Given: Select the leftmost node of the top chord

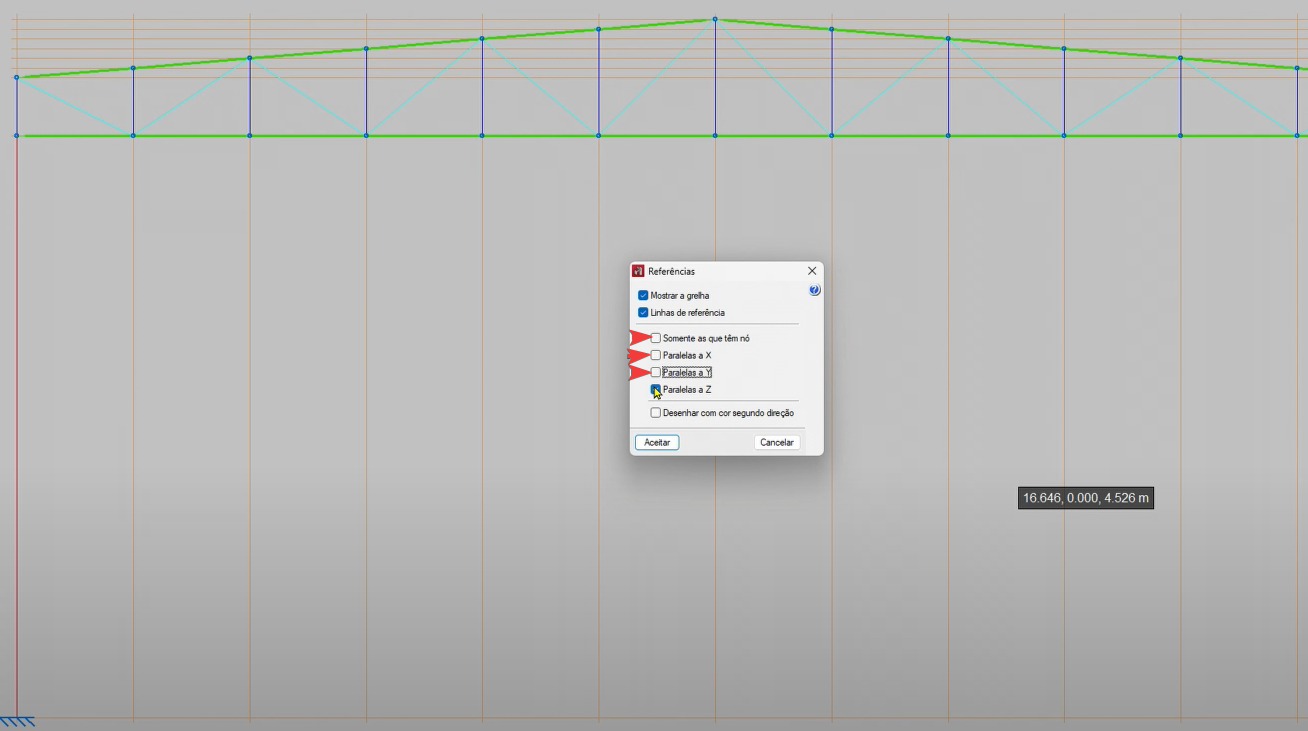Looking at the screenshot, I should pos(17,77).
